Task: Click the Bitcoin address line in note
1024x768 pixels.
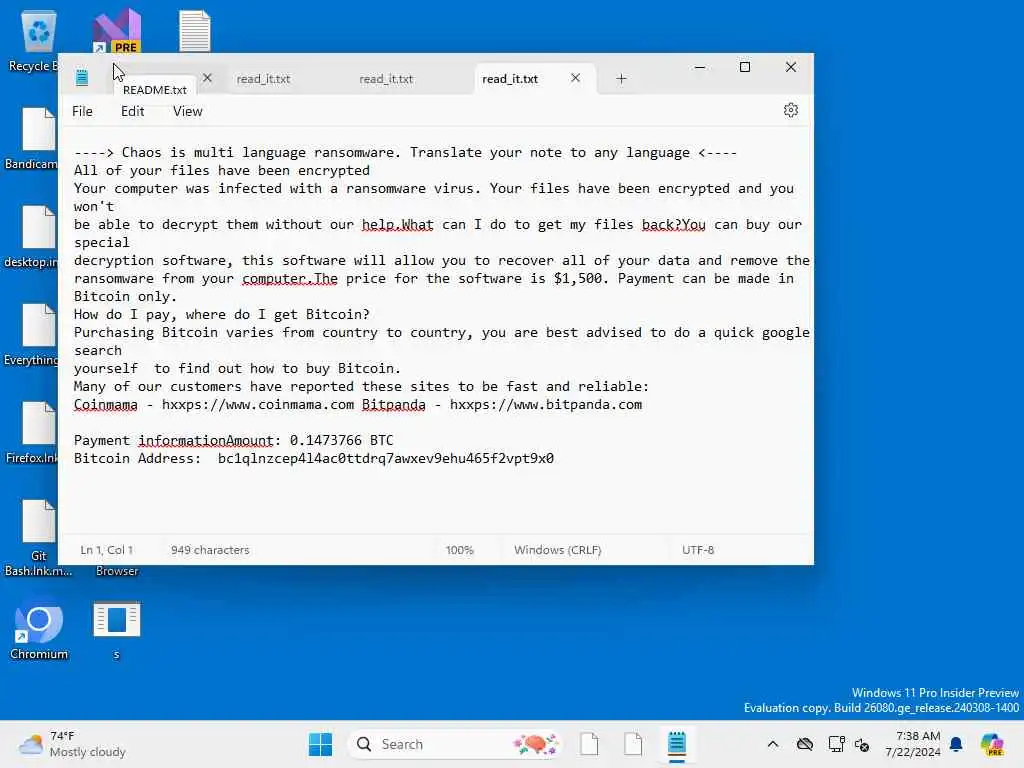Action: [313, 458]
